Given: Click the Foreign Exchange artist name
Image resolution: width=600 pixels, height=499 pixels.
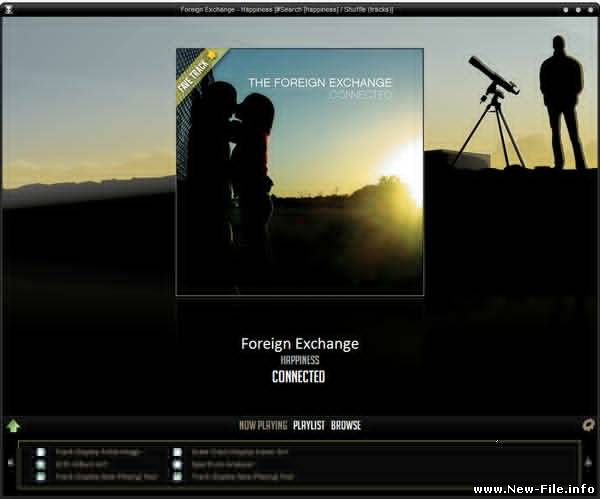Looking at the screenshot, I should pos(299,344).
